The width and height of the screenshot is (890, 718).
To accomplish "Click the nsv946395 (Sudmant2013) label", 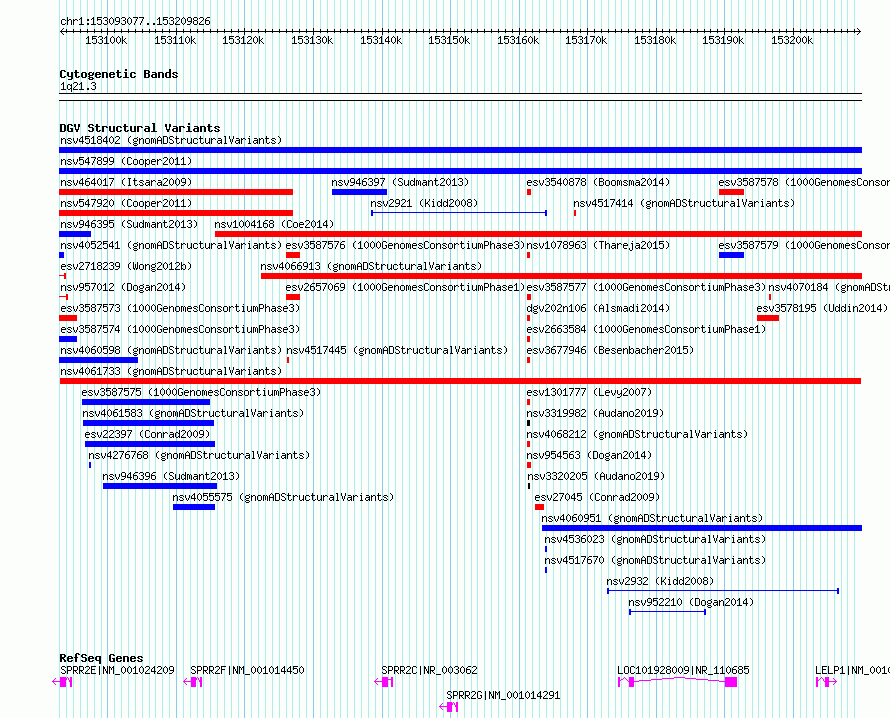I will 129,224.
